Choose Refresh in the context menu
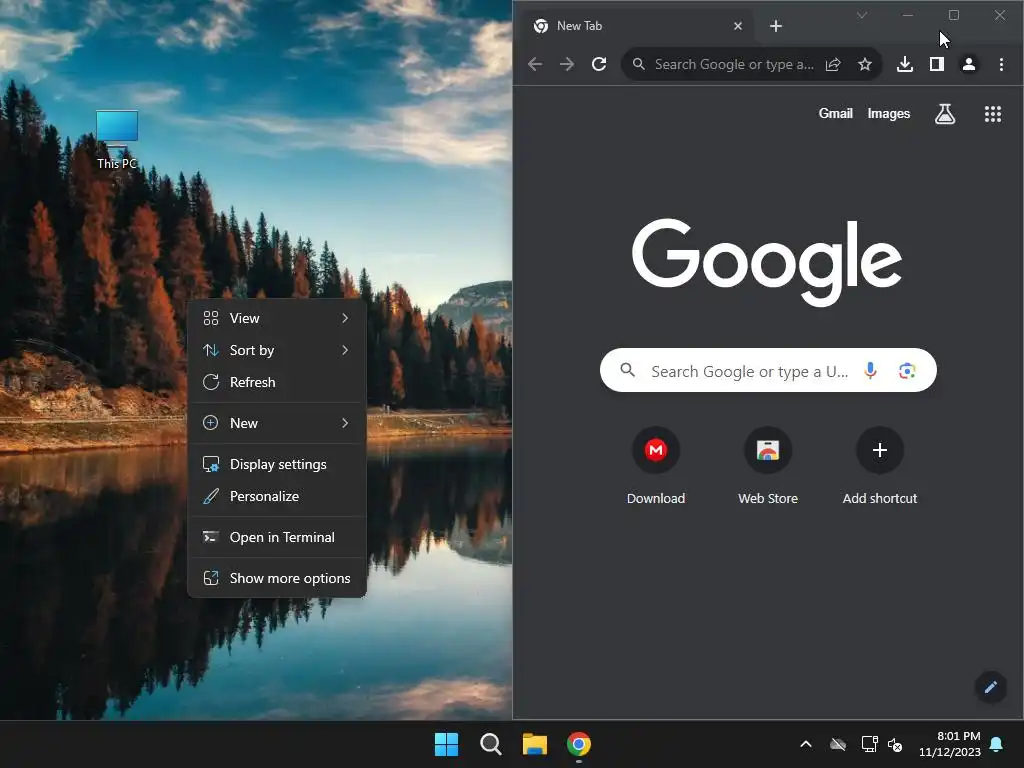 click(277, 382)
